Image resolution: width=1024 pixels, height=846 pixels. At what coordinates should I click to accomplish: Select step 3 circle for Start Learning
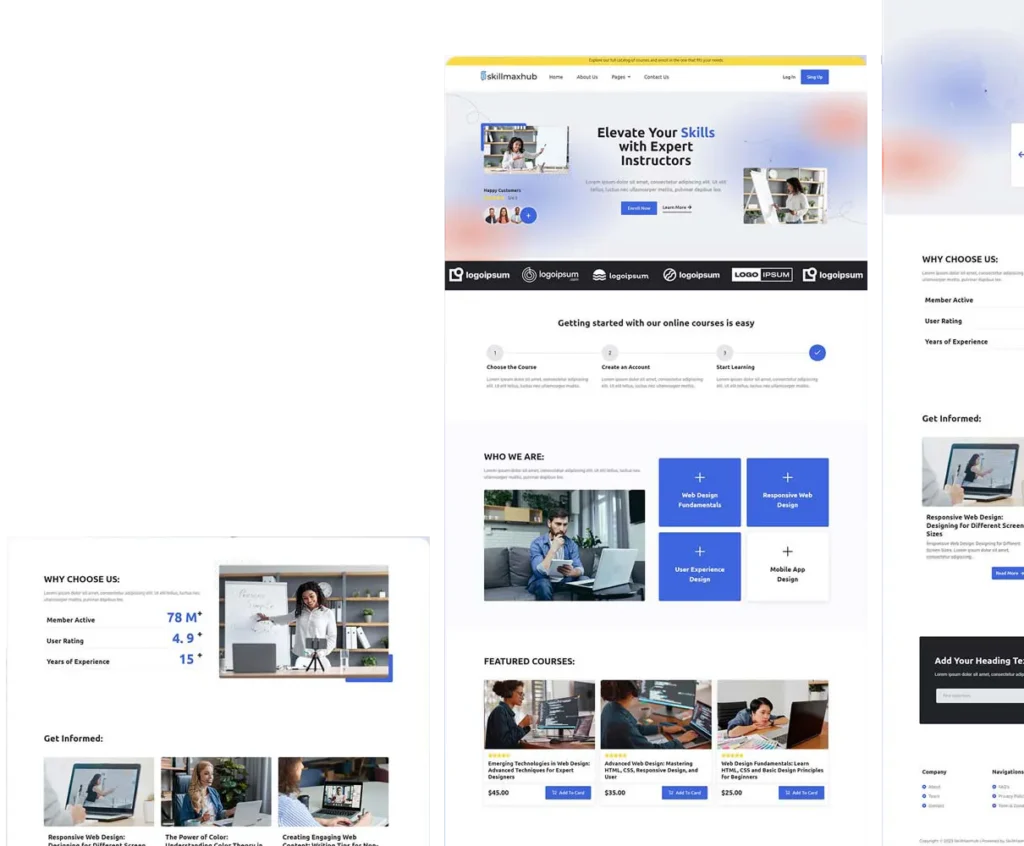725,353
